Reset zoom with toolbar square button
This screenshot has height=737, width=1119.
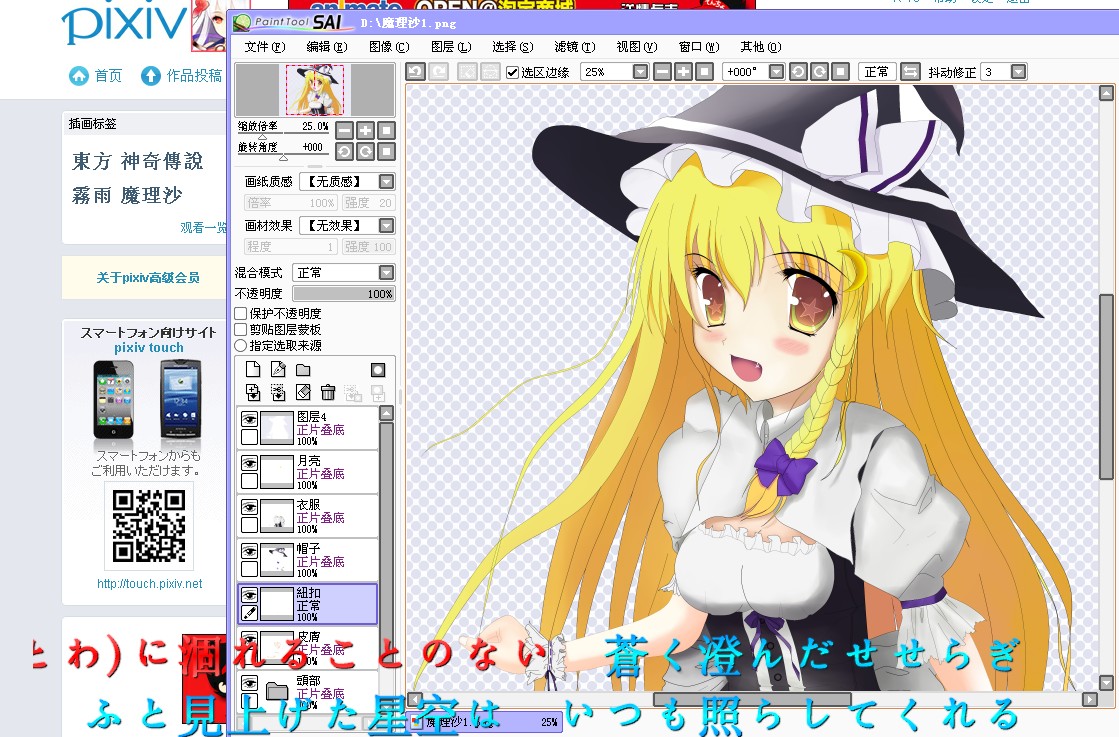[x=704, y=71]
